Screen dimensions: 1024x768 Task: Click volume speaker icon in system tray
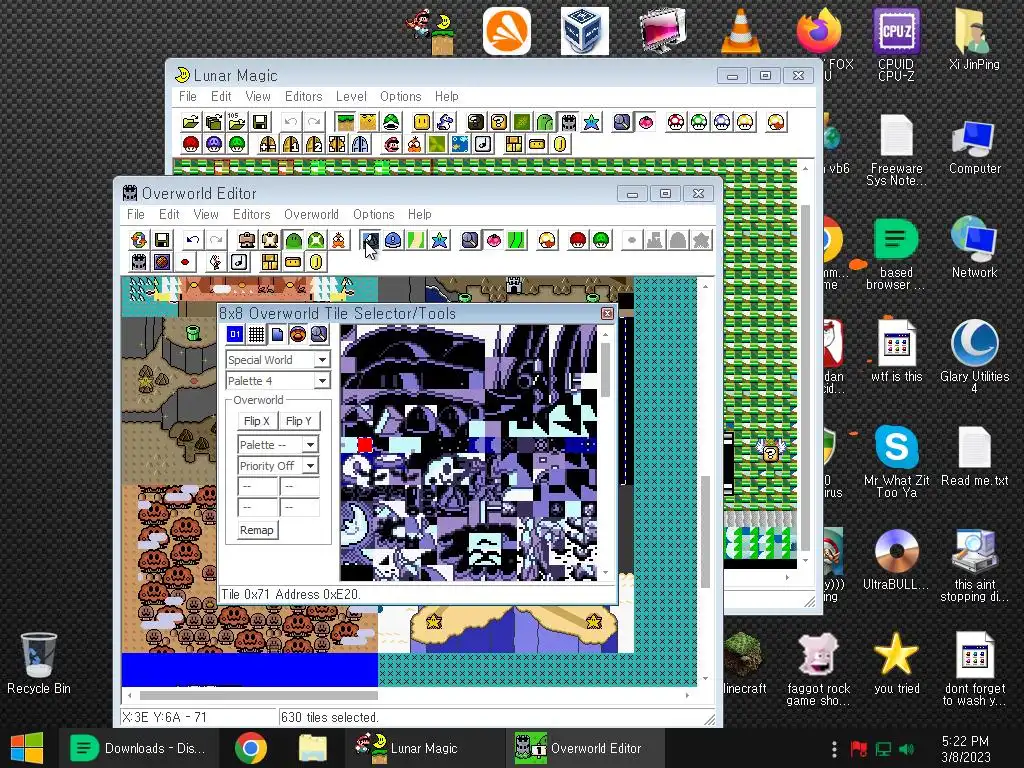pyautogui.click(x=906, y=749)
